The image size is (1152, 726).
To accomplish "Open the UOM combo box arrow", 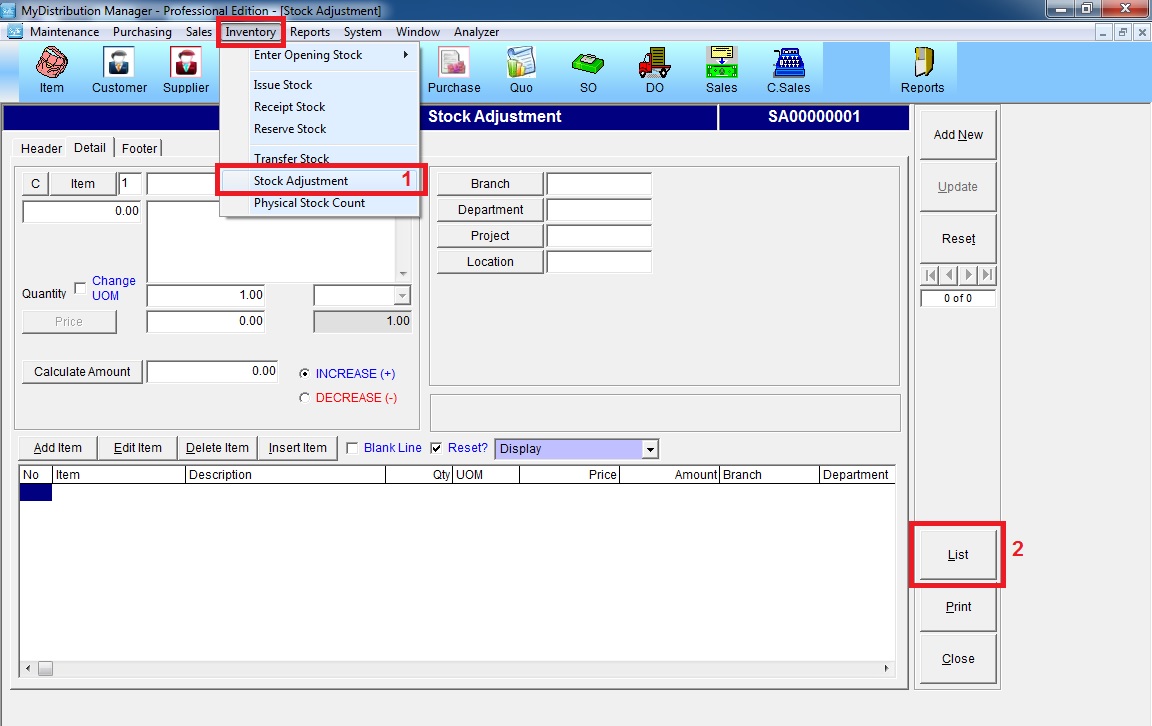I will (402, 296).
